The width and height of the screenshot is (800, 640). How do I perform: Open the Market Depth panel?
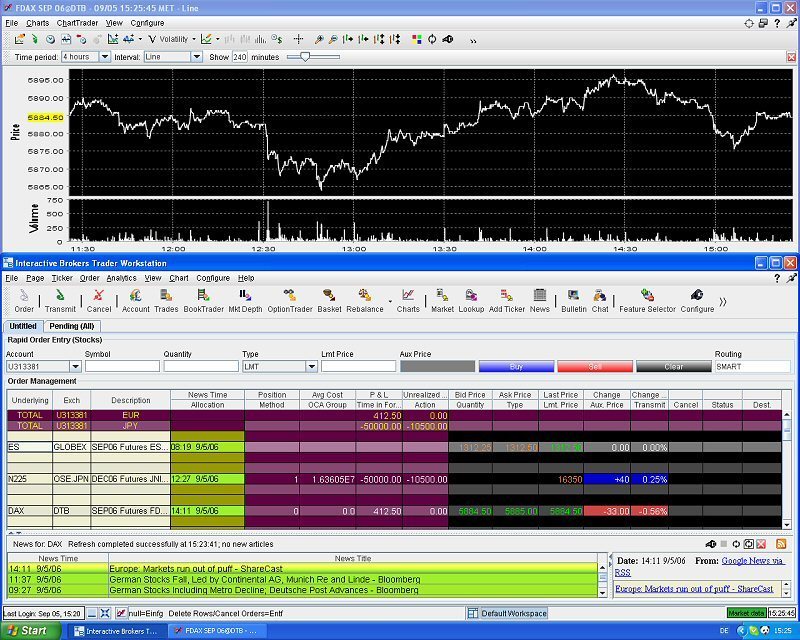click(x=244, y=296)
